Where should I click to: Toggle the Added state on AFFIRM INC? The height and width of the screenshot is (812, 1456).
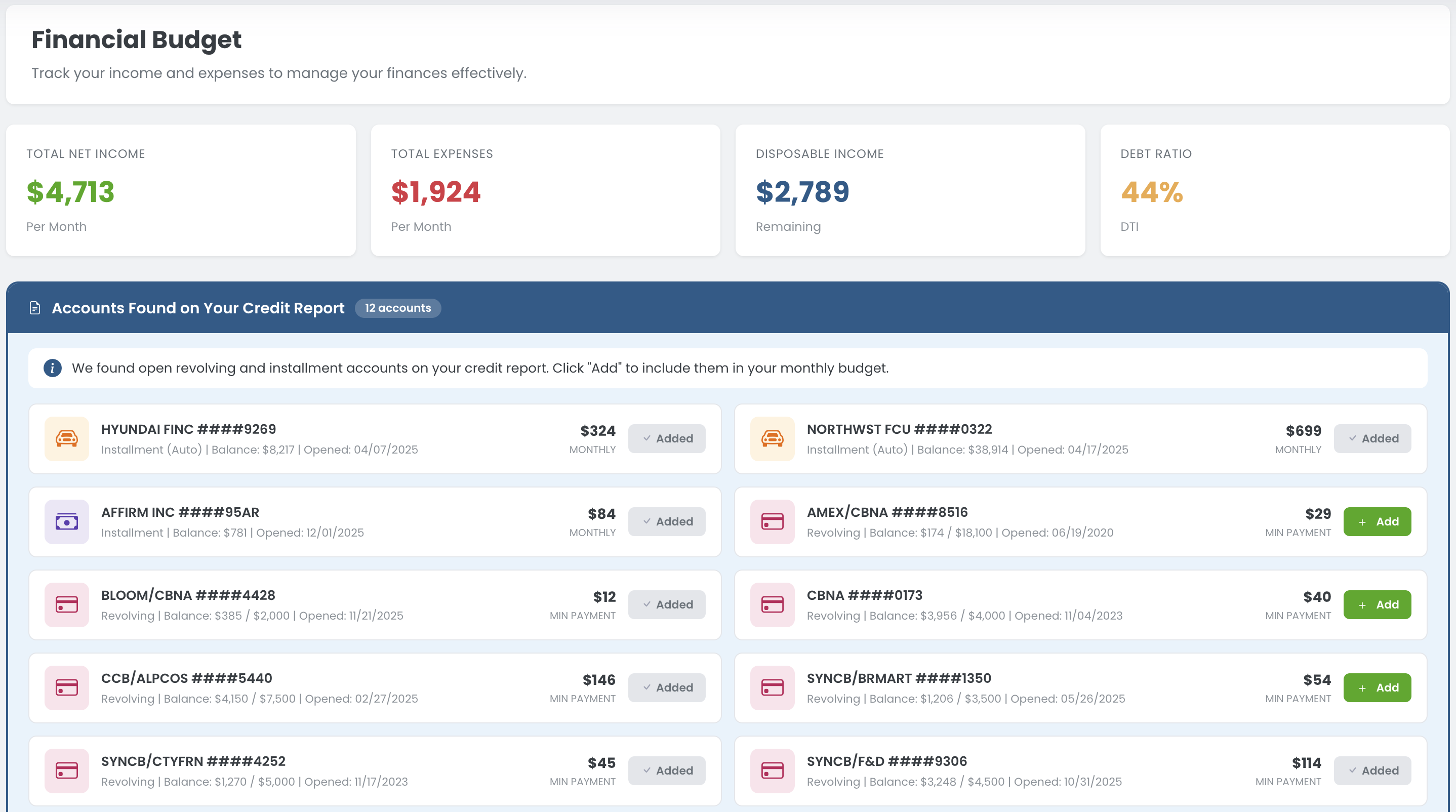(x=667, y=521)
